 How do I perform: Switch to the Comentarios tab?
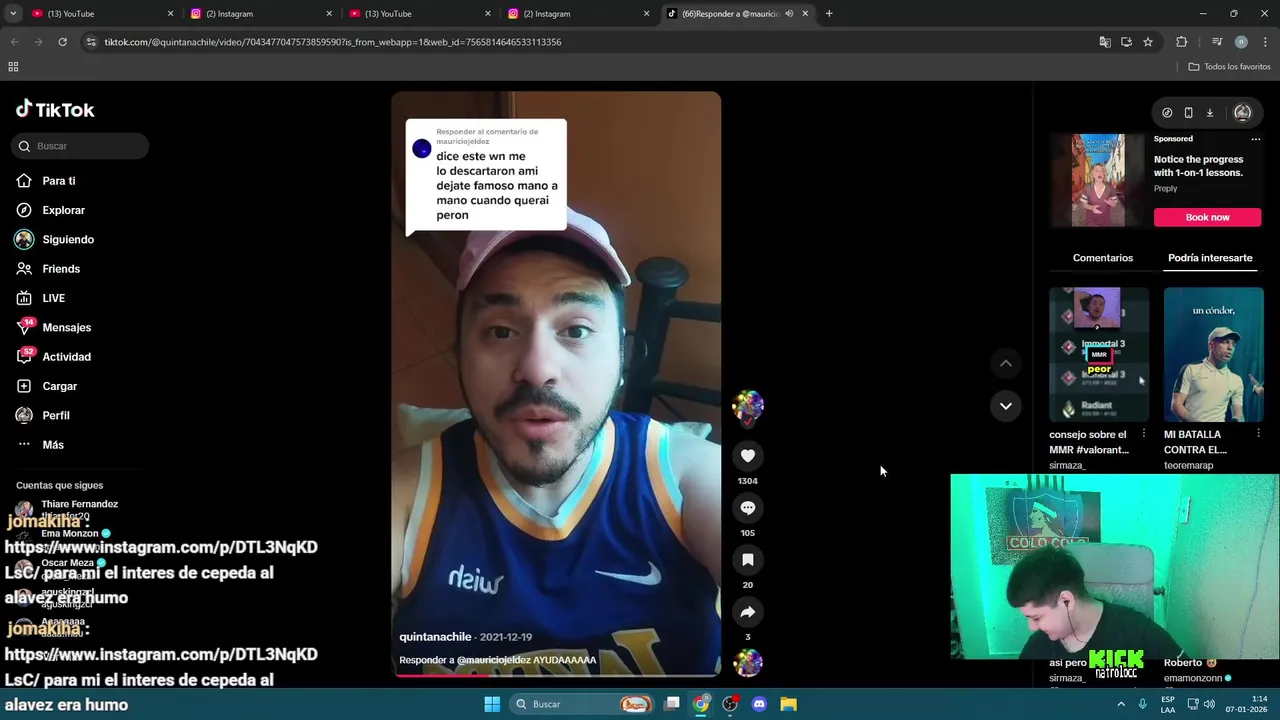(x=1103, y=258)
